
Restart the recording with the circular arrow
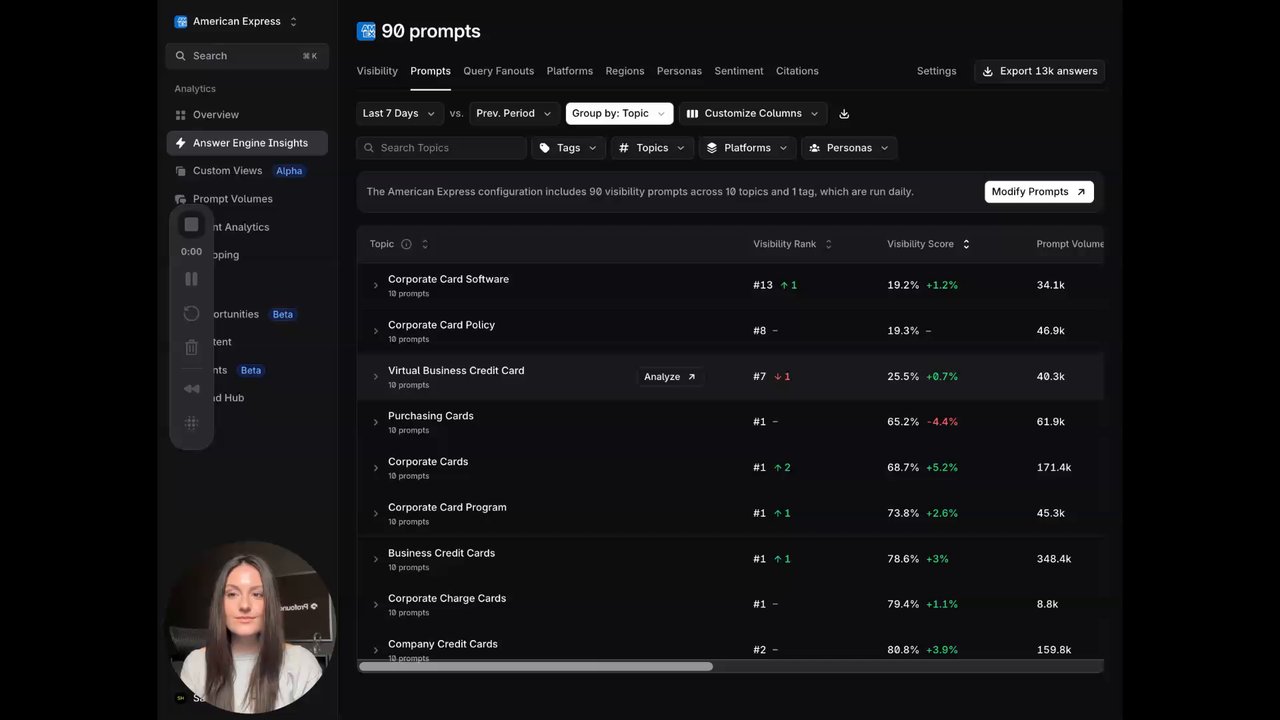tap(192, 314)
